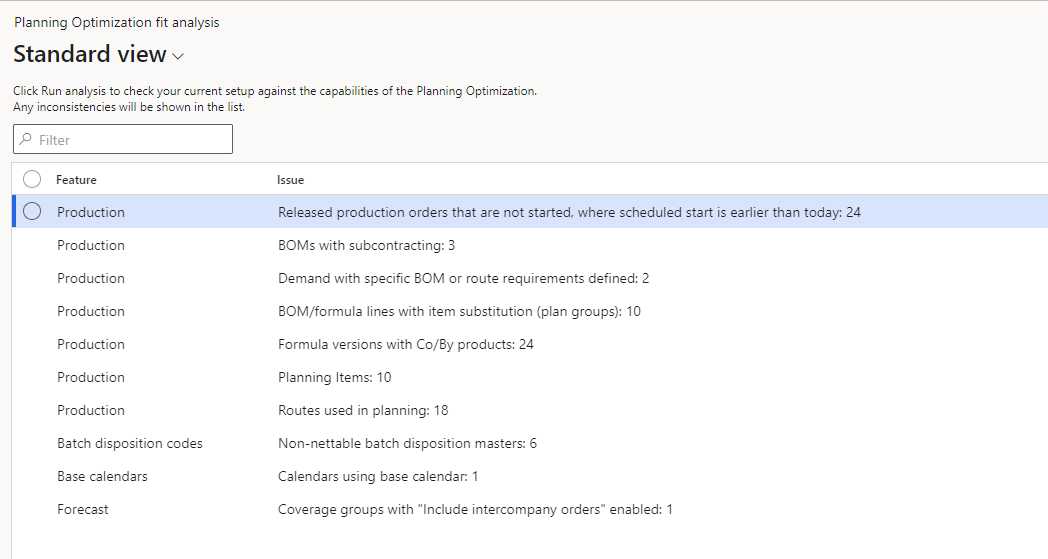This screenshot has height=559, width=1048.
Task: Click the Forecast feature cell
Action: [x=83, y=509]
